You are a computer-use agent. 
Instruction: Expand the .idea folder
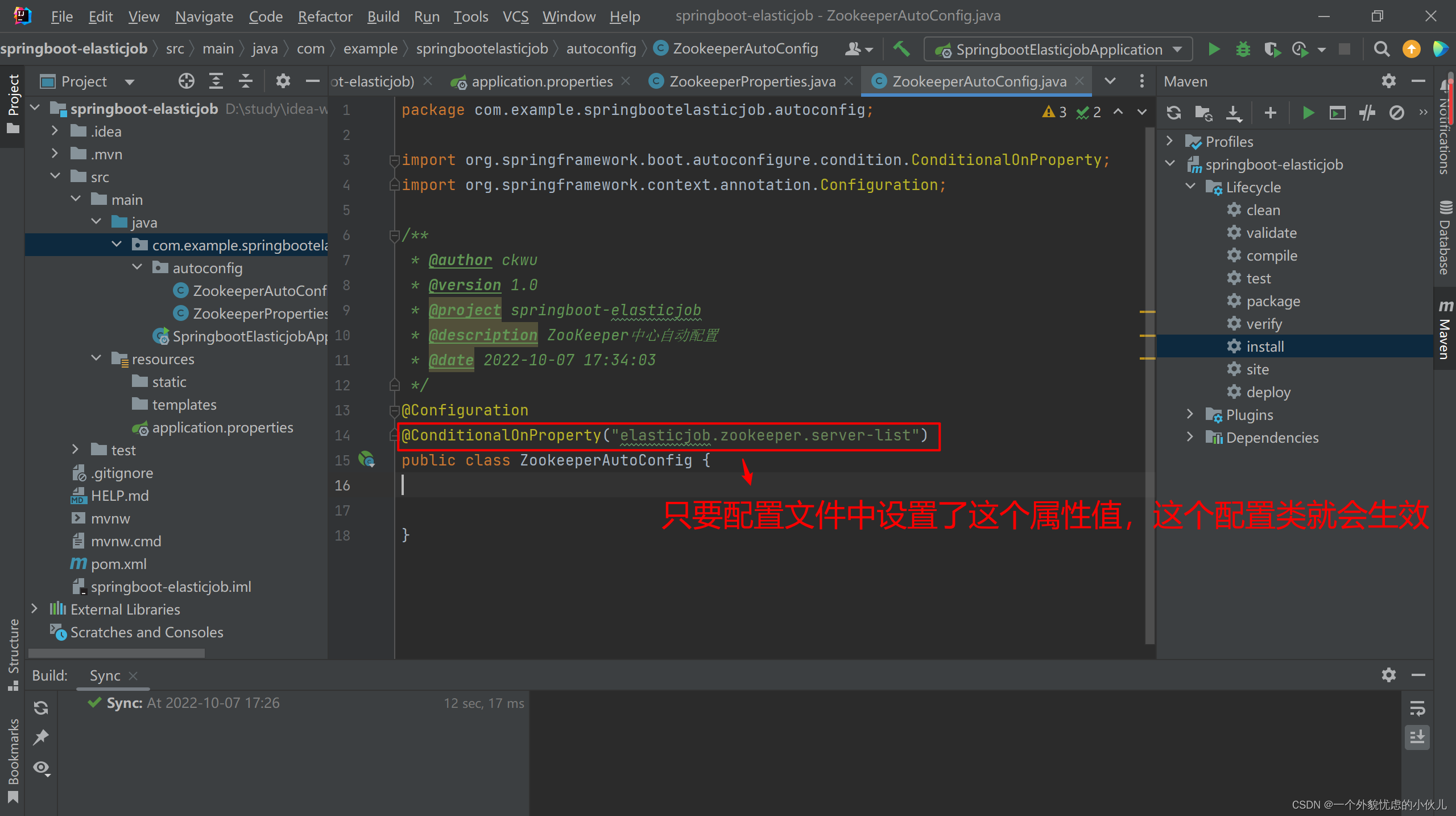click(55, 131)
